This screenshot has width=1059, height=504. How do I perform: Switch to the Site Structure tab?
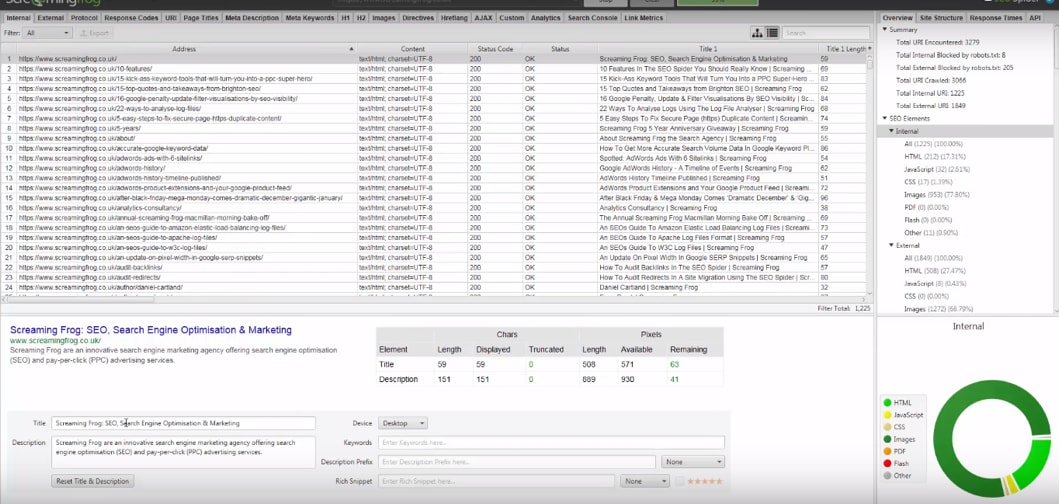941,18
